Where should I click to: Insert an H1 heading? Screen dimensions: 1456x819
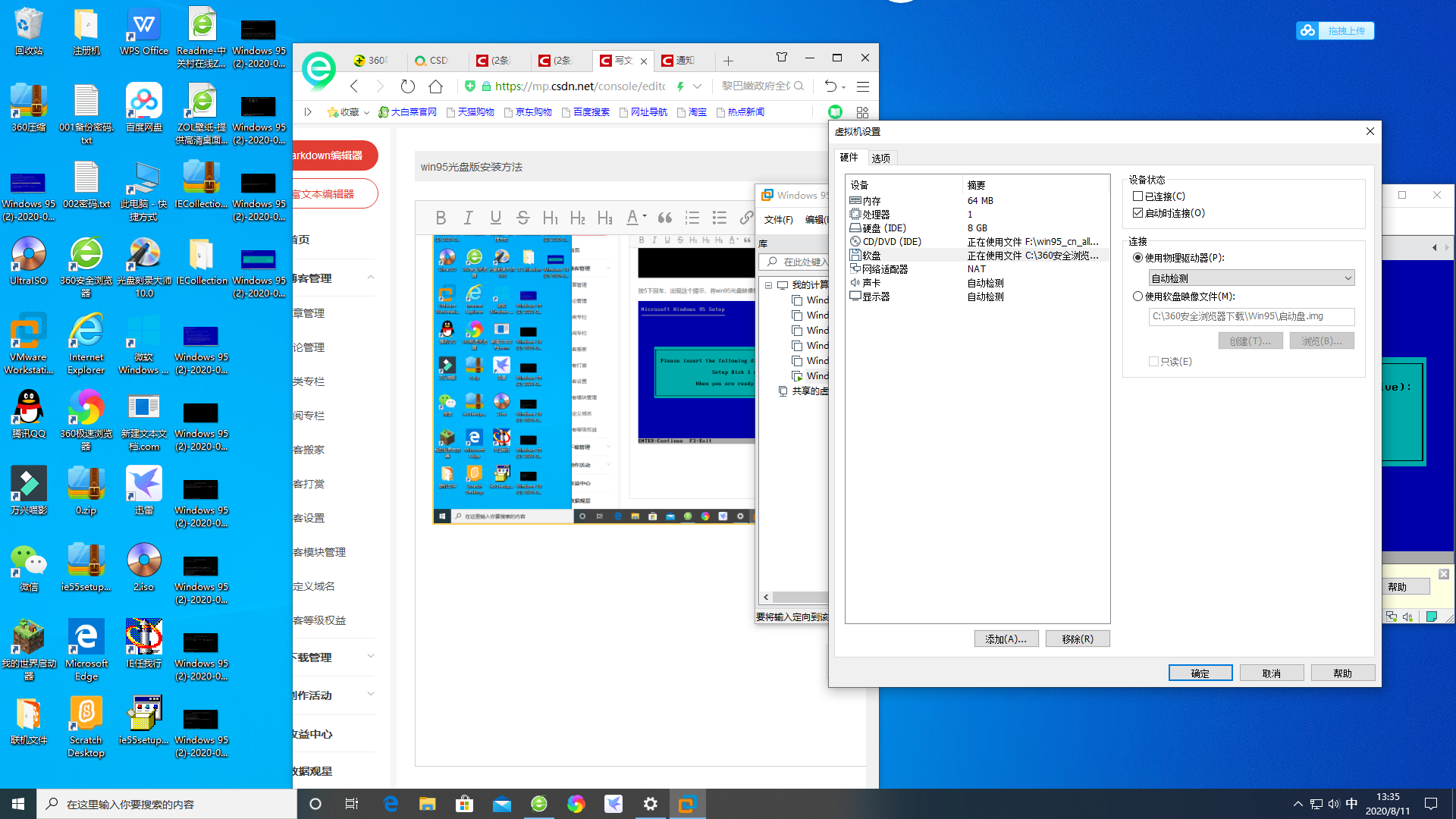[x=551, y=218]
